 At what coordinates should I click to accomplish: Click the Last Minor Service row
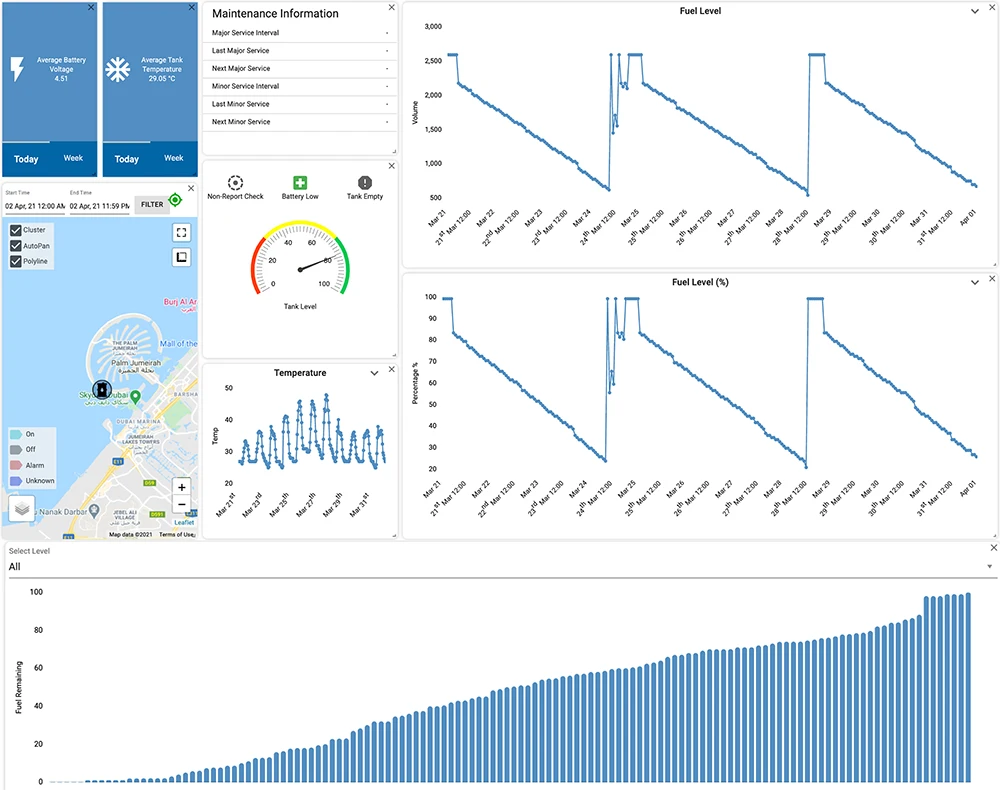300,105
